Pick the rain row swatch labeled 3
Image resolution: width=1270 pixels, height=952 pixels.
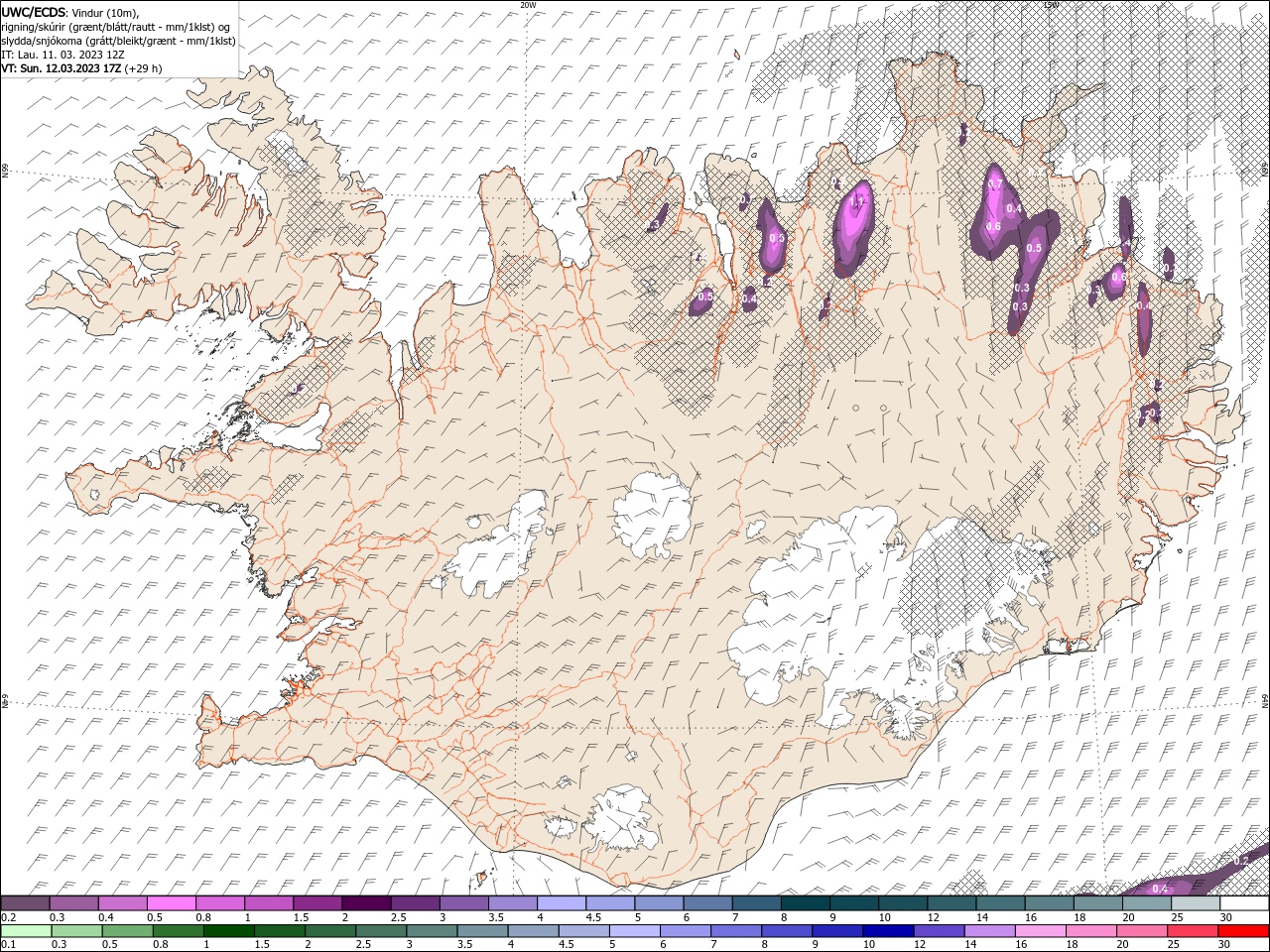[x=432, y=931]
